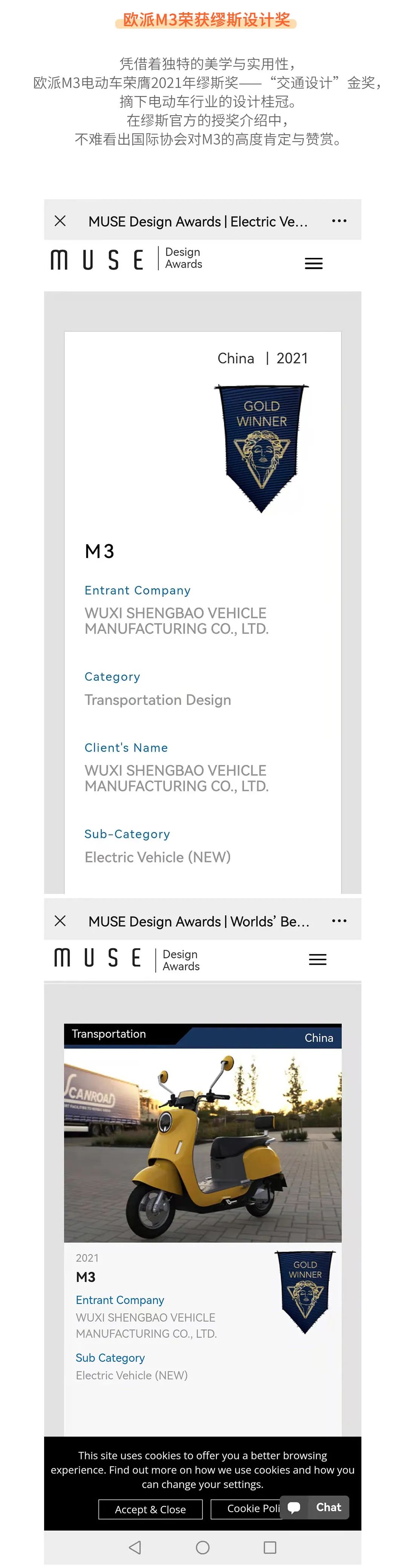Click the Sub-Category heading in upper page
Screen dimensions: 407x1568
127,834
